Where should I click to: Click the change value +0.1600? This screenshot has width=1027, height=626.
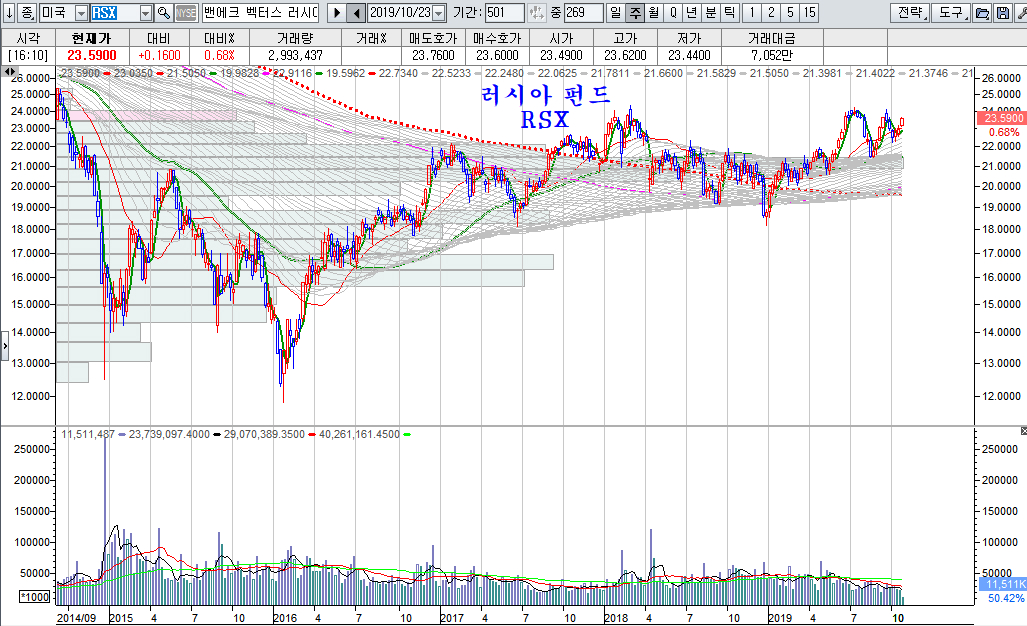coord(159,56)
